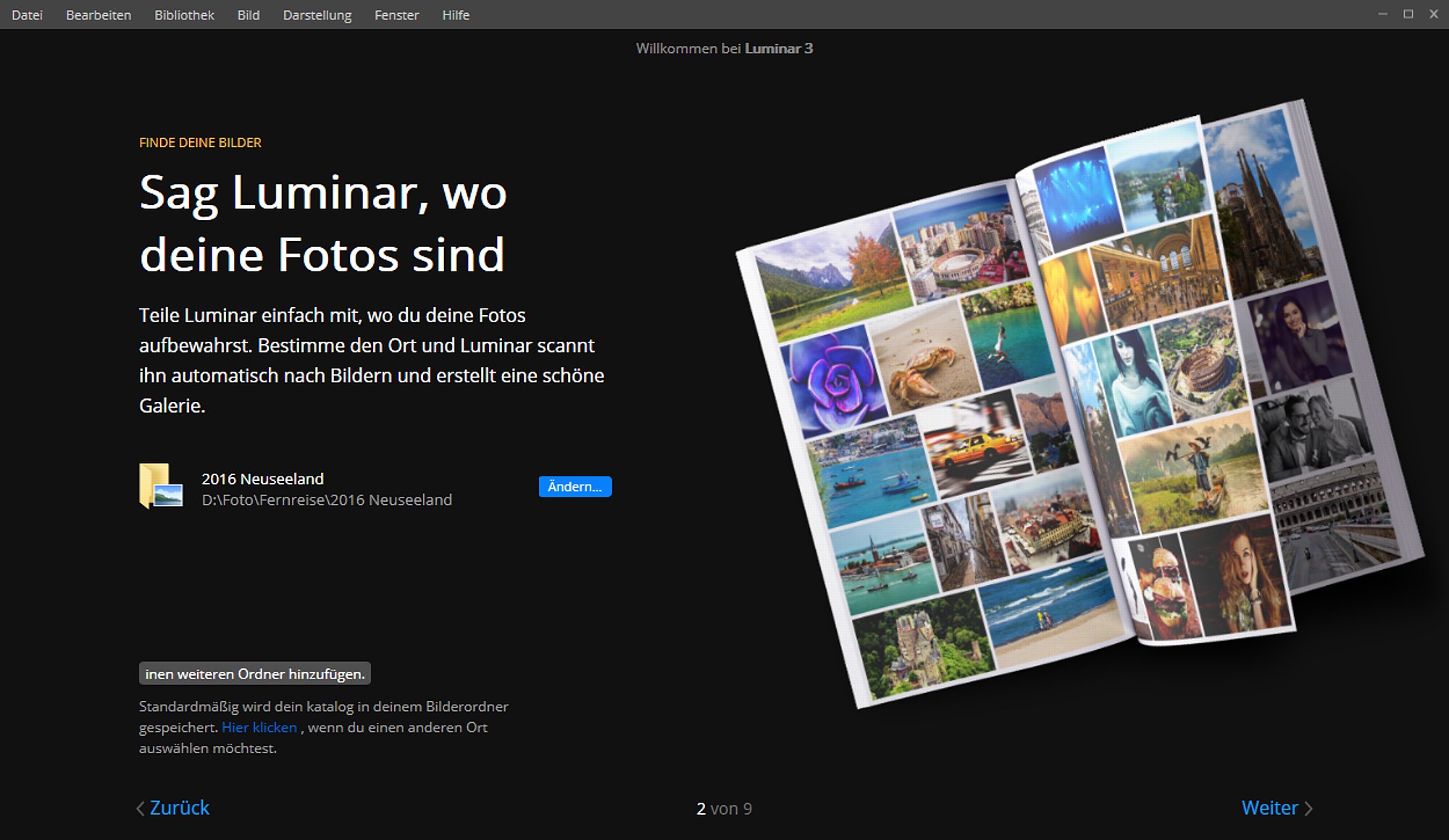Go to next step with Weiter
This screenshot has height=840, width=1449.
pos(1269,808)
